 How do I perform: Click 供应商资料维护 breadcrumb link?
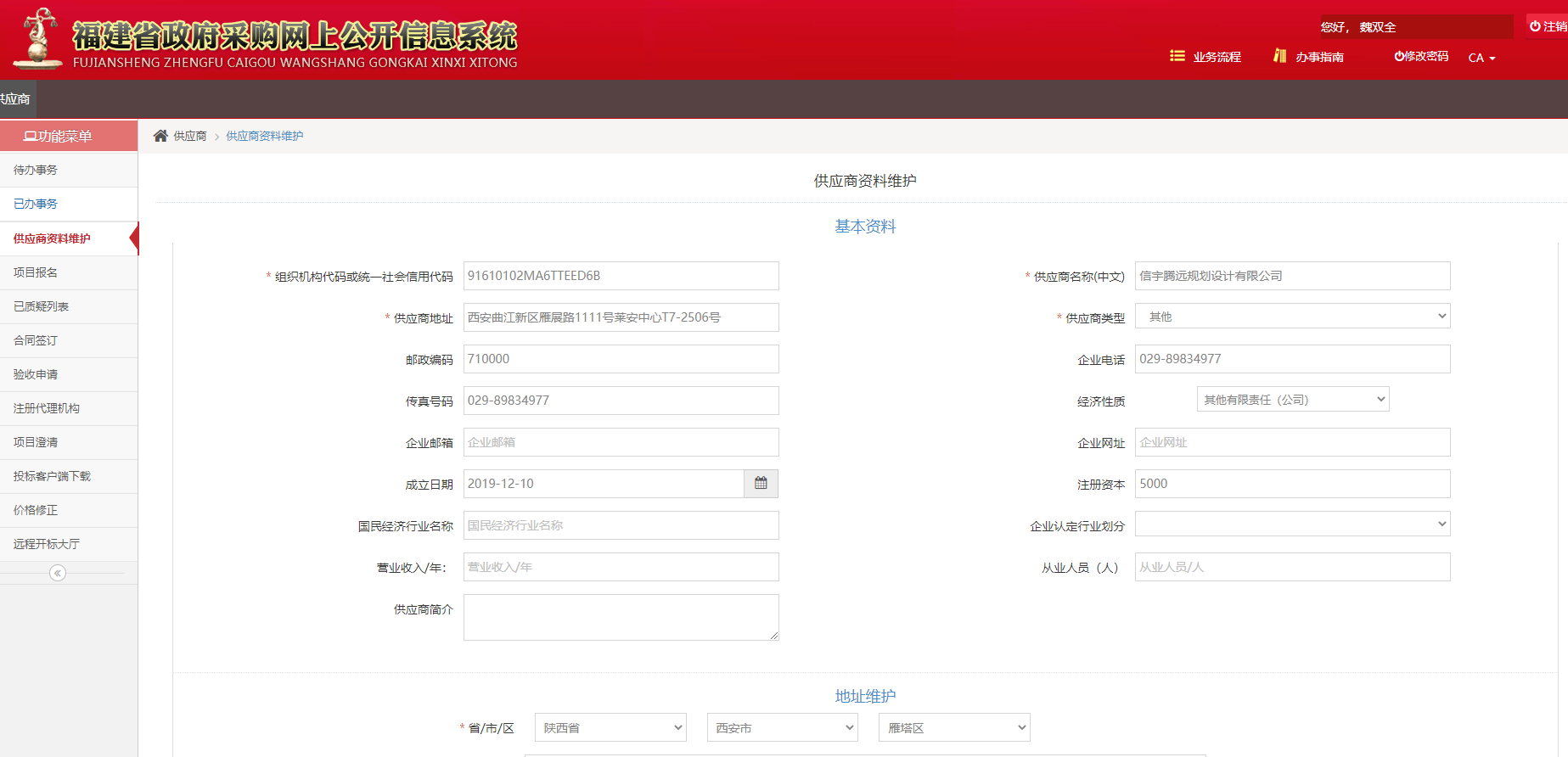pos(265,136)
